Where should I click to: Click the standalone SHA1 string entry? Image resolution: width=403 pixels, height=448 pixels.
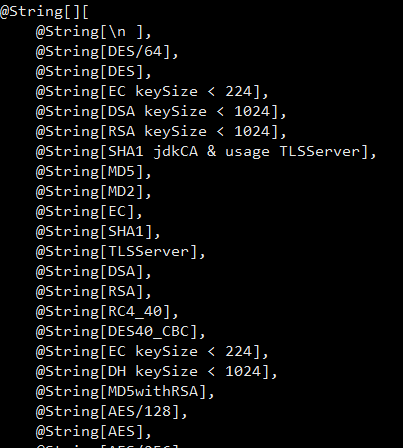click(x=98, y=232)
